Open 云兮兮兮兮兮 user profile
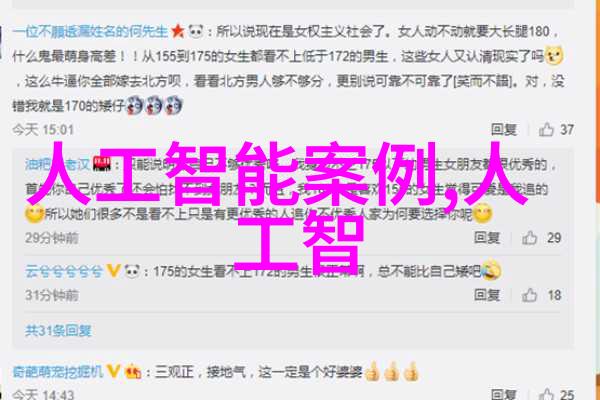The width and height of the screenshot is (600, 400). pos(64,271)
